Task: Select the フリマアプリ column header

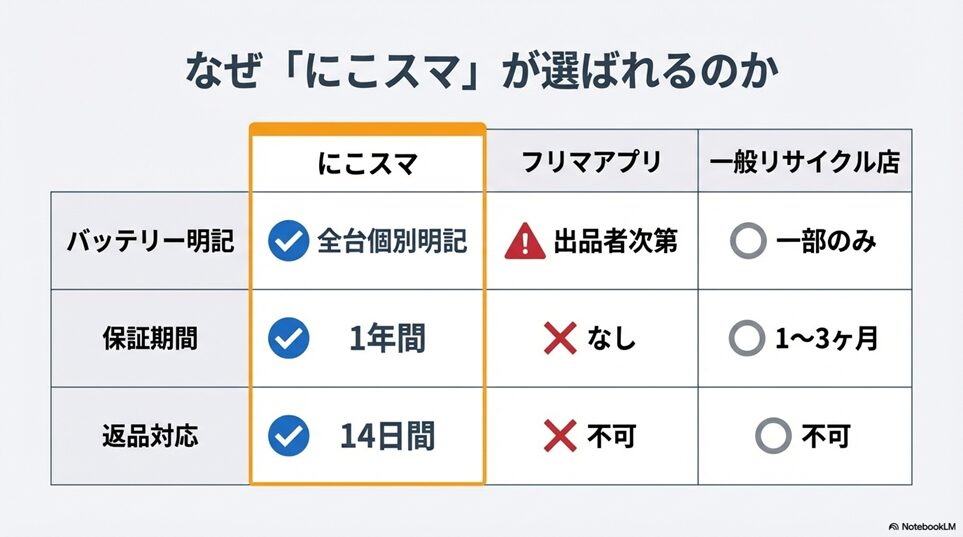Action: pos(593,161)
